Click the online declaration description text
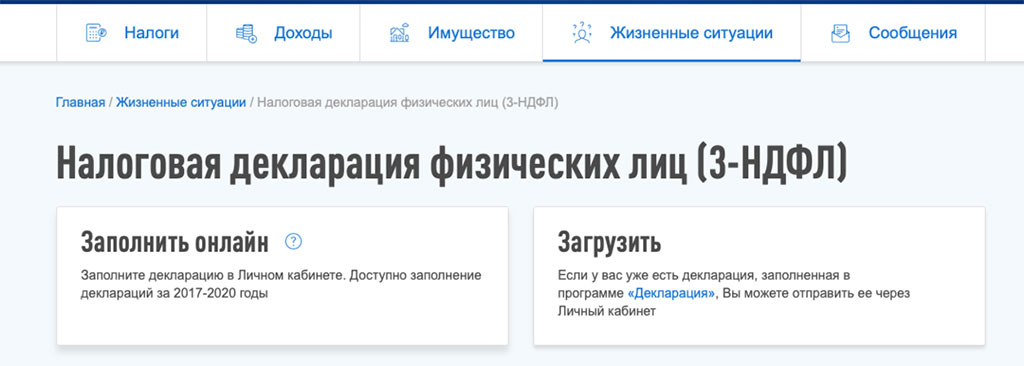The height and width of the screenshot is (366, 1024). click(281, 284)
